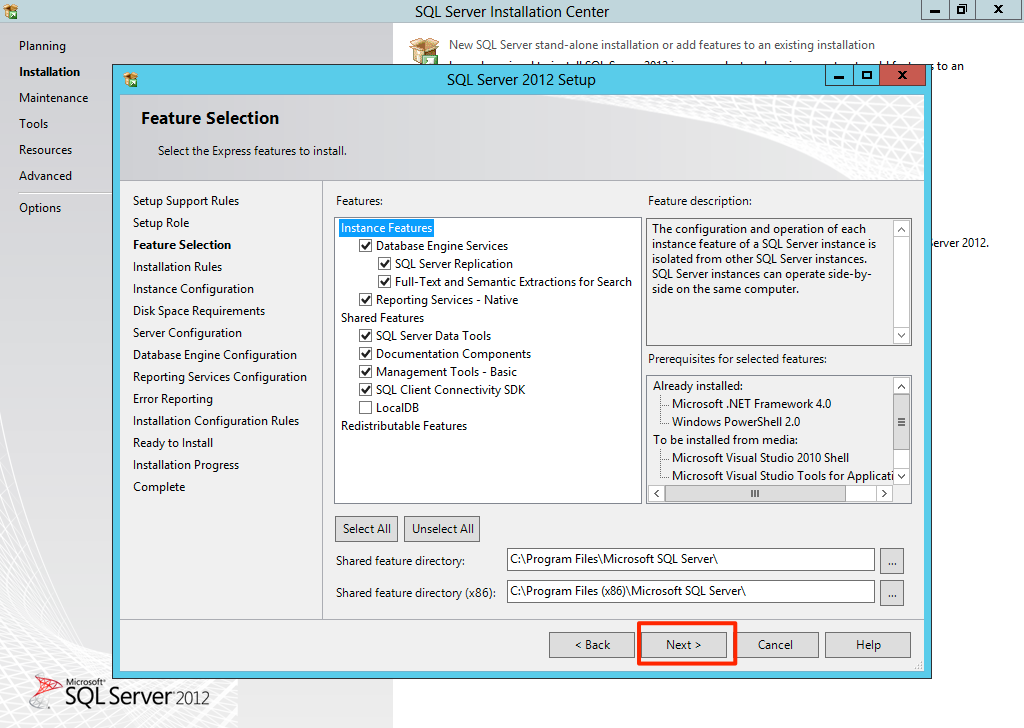The width and height of the screenshot is (1024, 728).
Task: Click Setup Support Rules step
Action: [x=186, y=201]
